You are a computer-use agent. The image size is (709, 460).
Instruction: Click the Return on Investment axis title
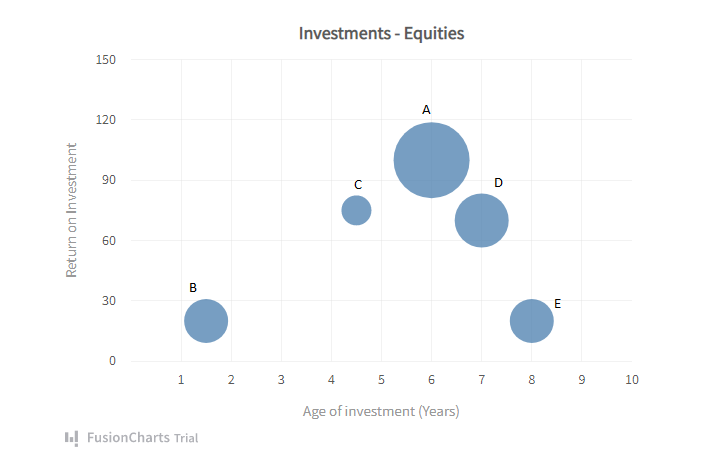pos(71,210)
